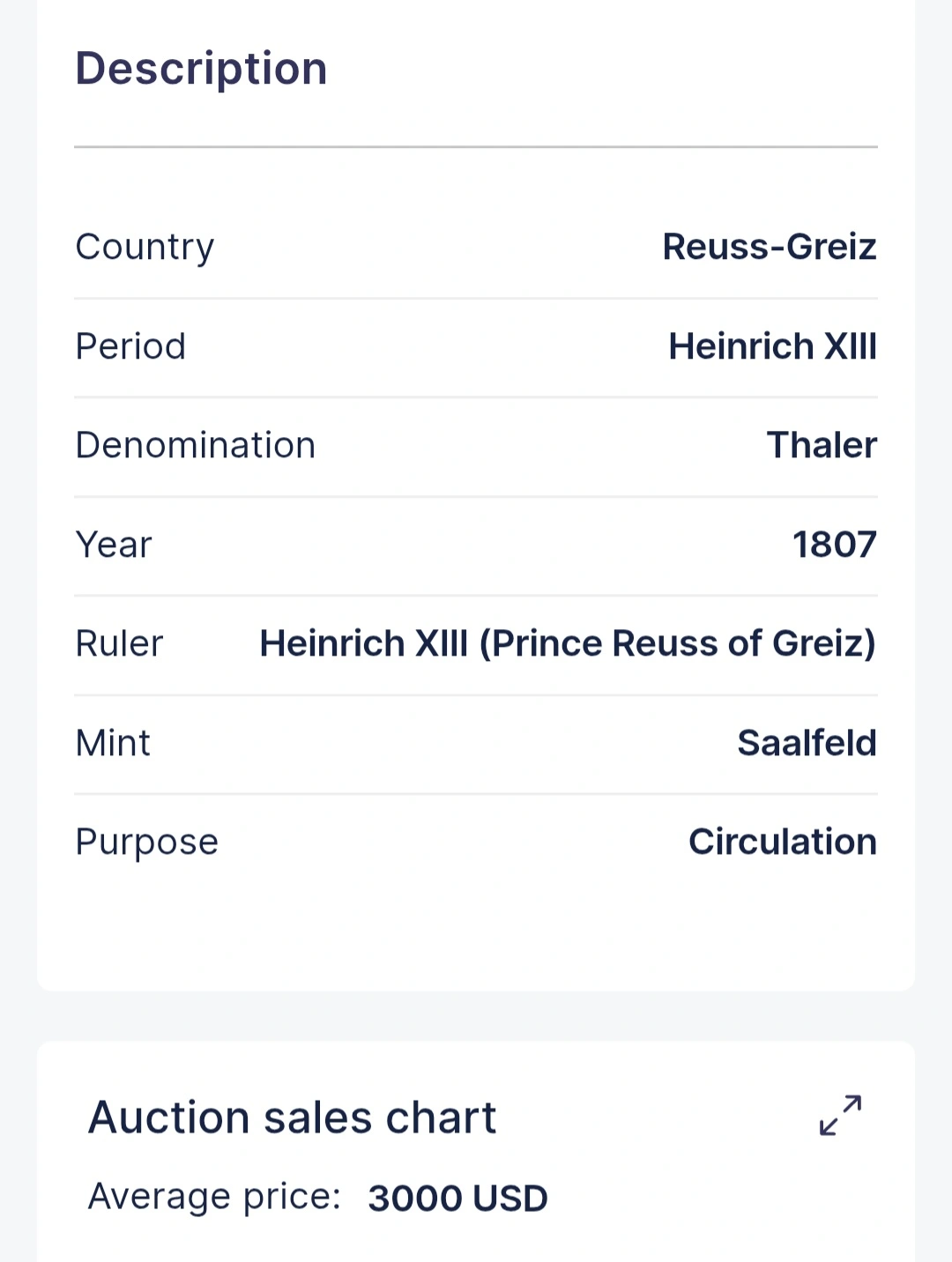Tap the 3000 USD average price
952x1262 pixels.
tap(457, 1199)
